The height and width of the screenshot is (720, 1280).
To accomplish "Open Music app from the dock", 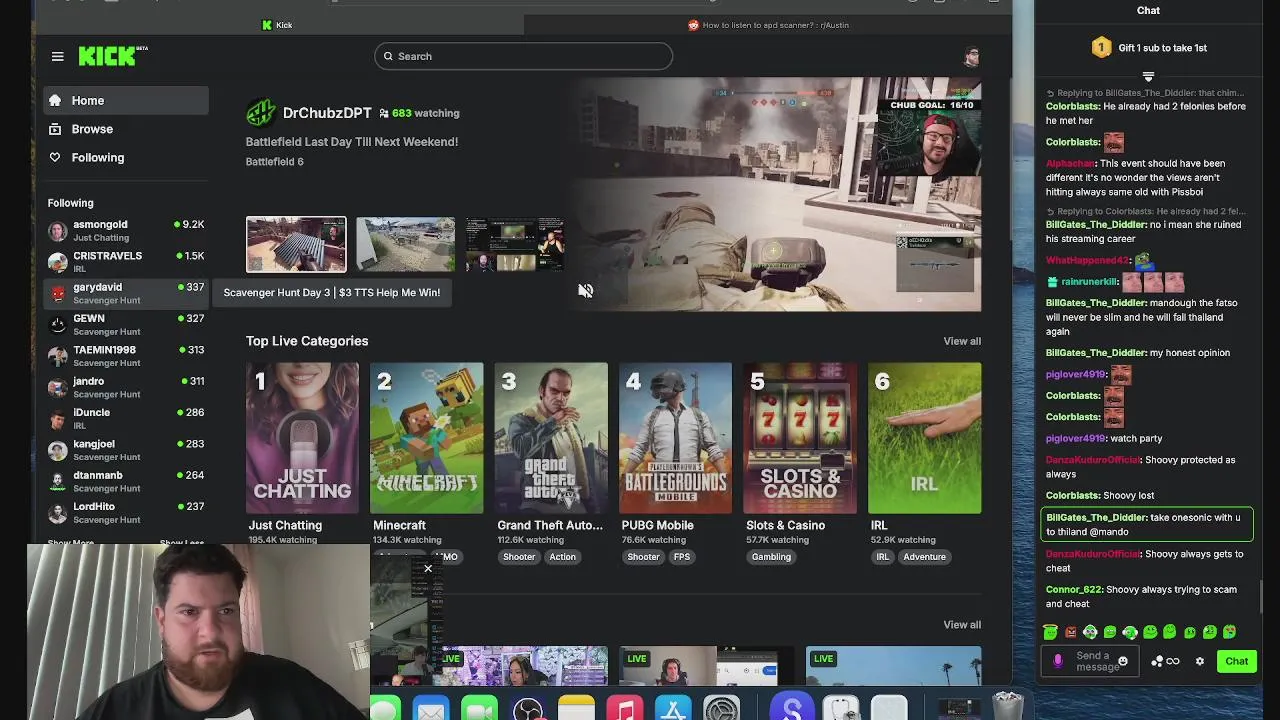I will coord(625,707).
